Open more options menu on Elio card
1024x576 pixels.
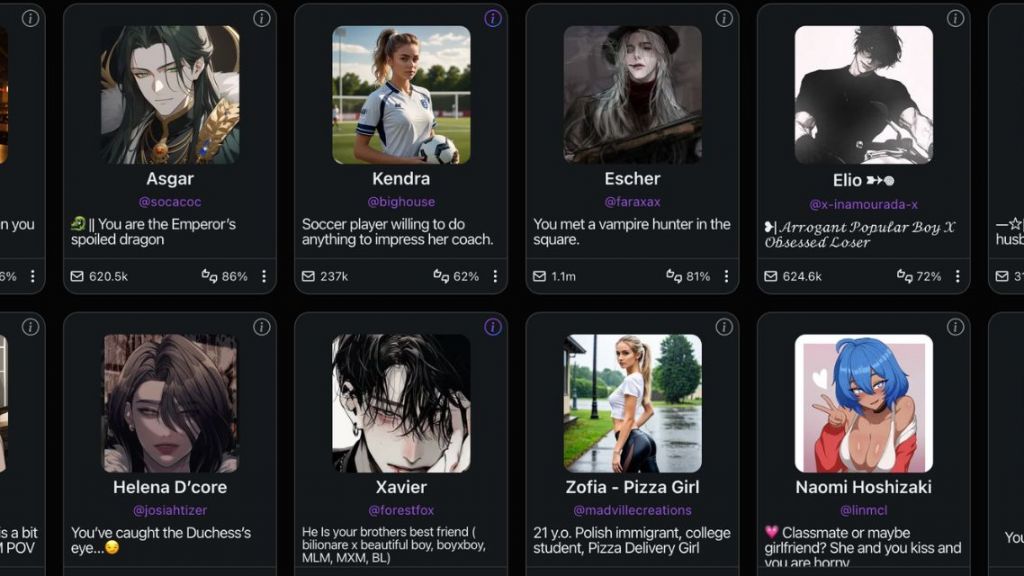pos(957,276)
